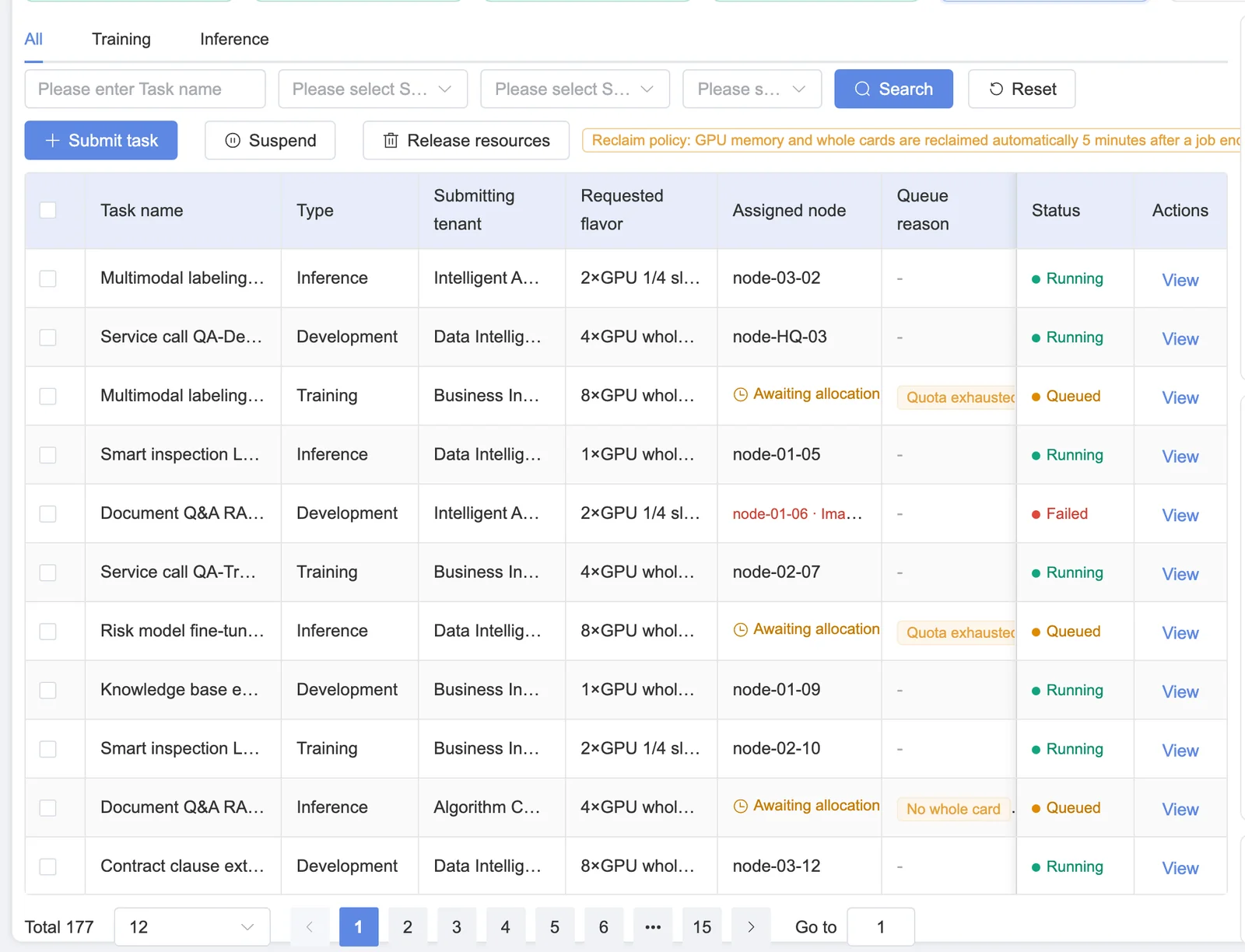The image size is (1245, 952).
Task: Check the Service call QA-De… row checkbox
Action: click(48, 338)
